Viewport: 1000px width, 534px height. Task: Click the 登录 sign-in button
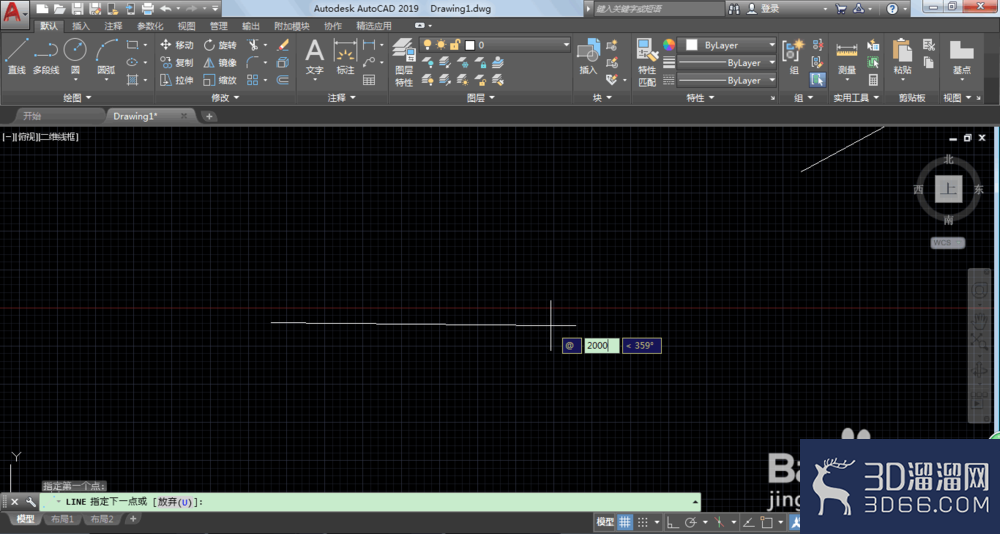pos(763,9)
